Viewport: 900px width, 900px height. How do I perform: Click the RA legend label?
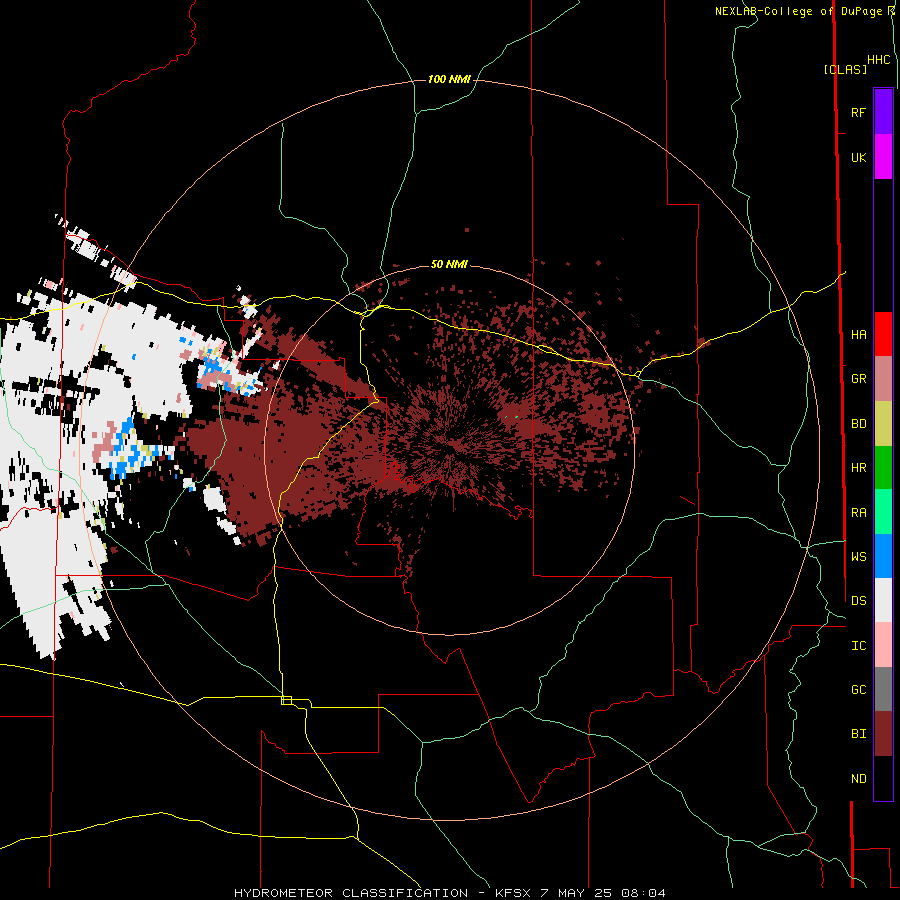pyautogui.click(x=858, y=513)
